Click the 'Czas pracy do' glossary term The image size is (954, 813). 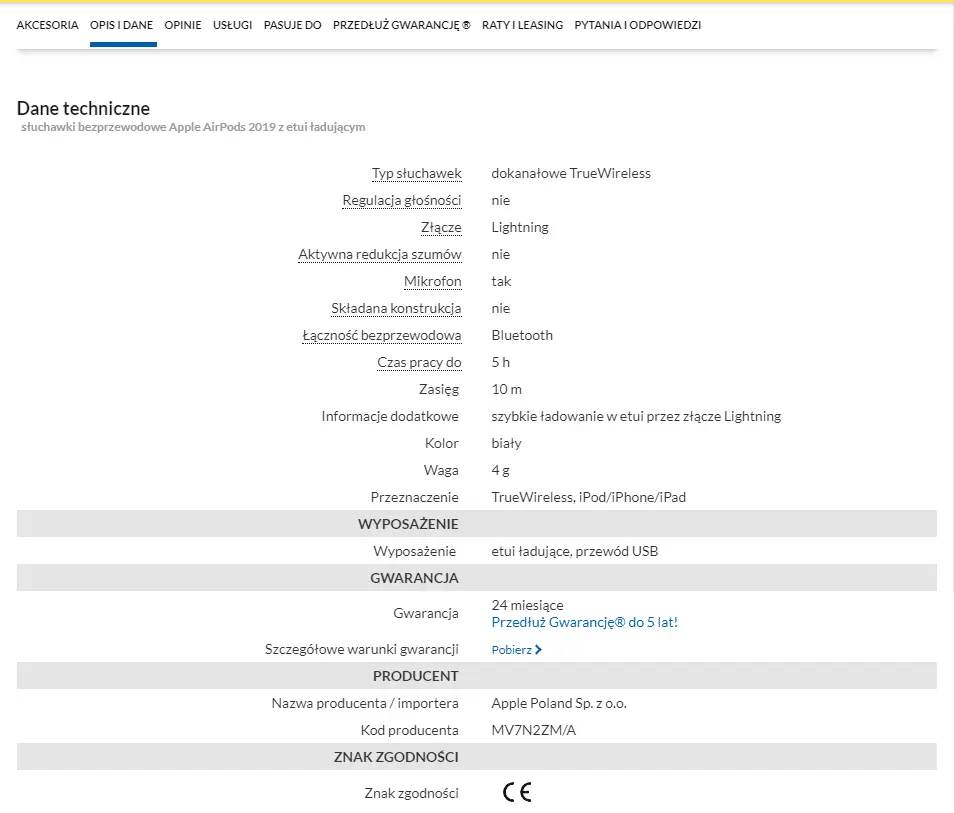(x=419, y=362)
